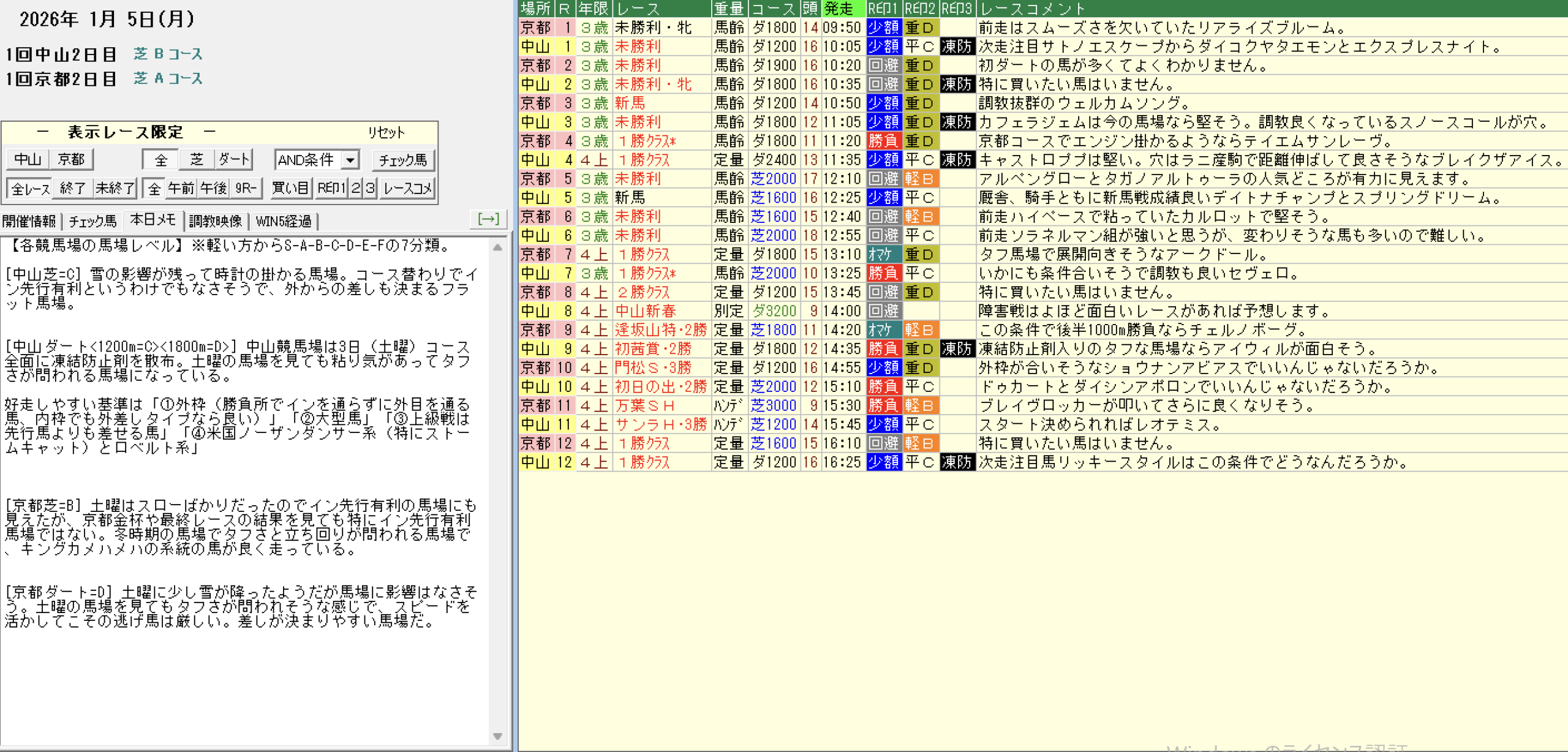
Task: Open the WIN5経過 tab
Action: 284,221
